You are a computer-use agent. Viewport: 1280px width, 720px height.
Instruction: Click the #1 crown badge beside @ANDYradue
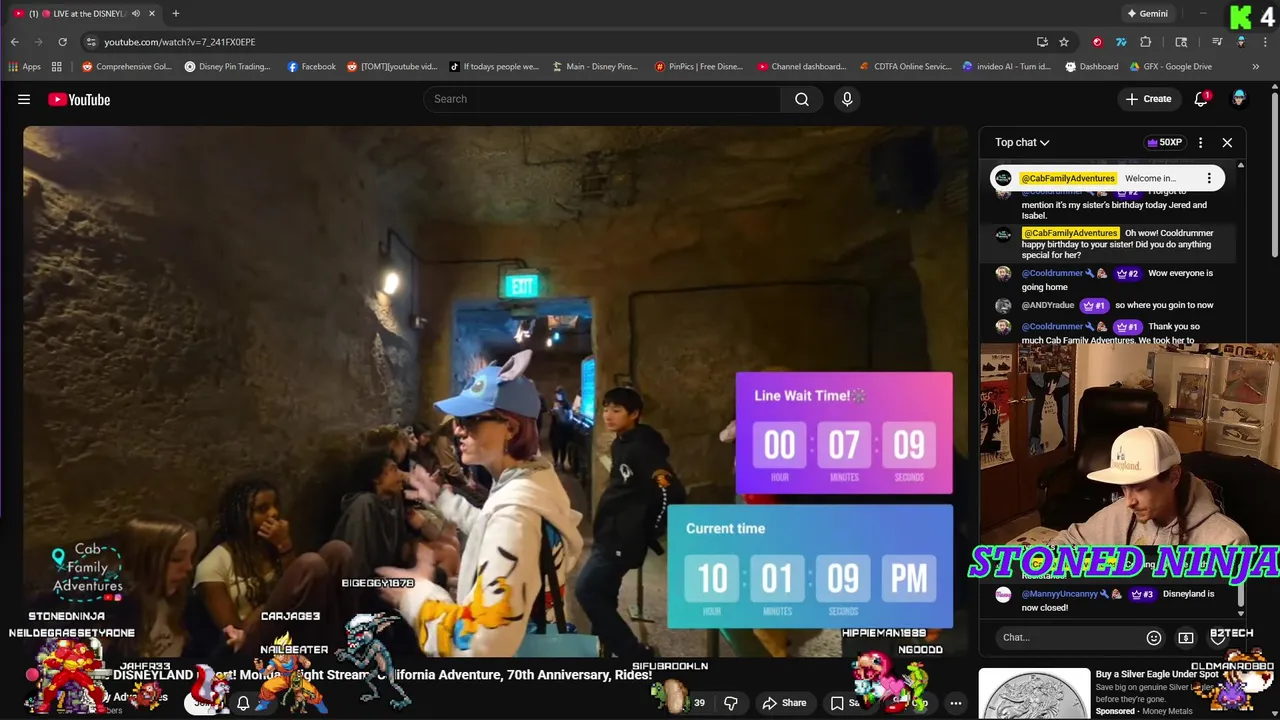pyautogui.click(x=1094, y=306)
